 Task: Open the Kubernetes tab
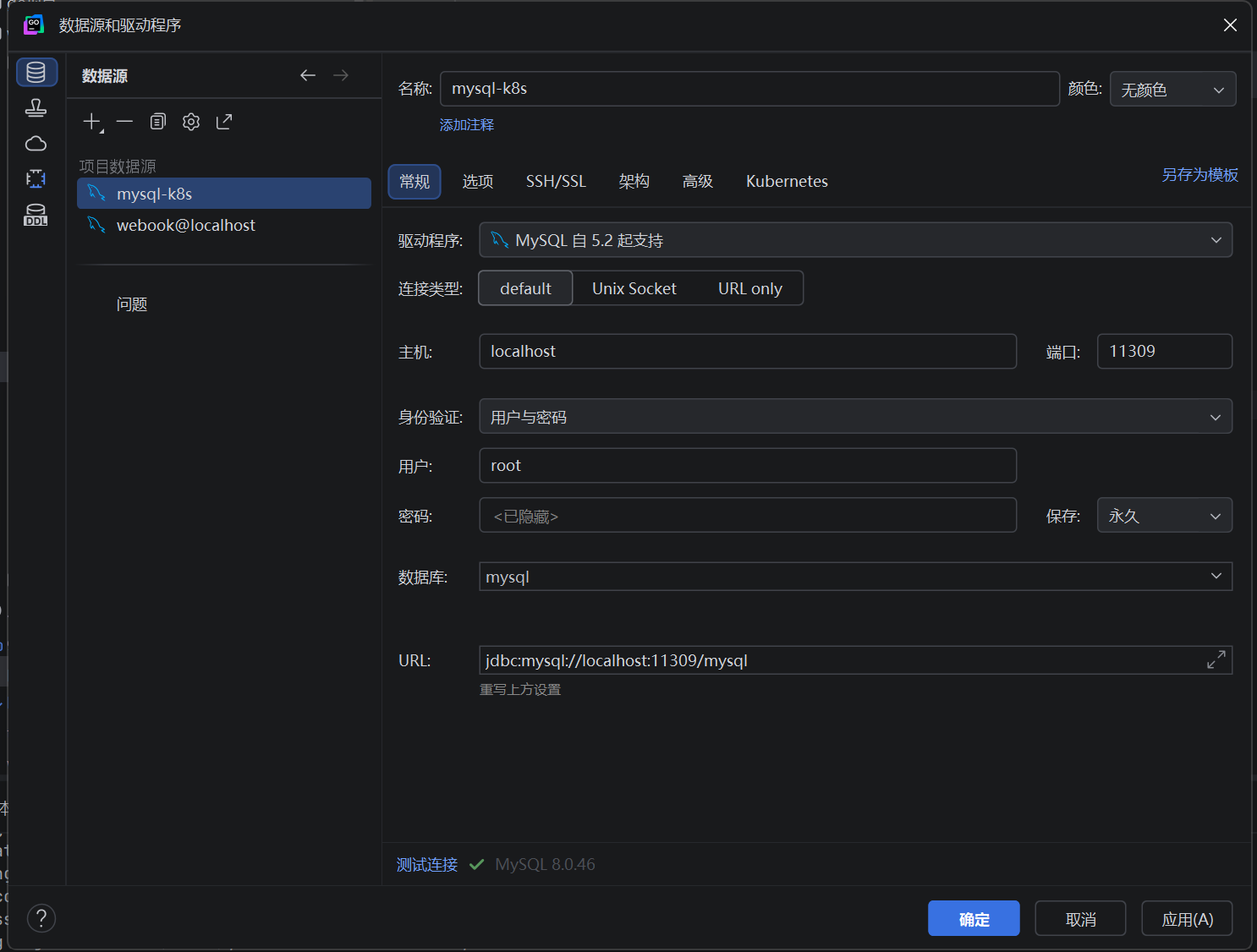coord(787,182)
